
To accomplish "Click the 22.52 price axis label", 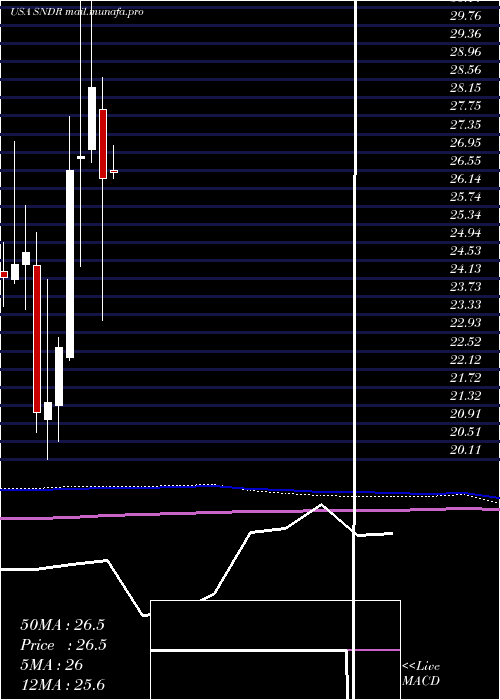I will pos(466,342).
